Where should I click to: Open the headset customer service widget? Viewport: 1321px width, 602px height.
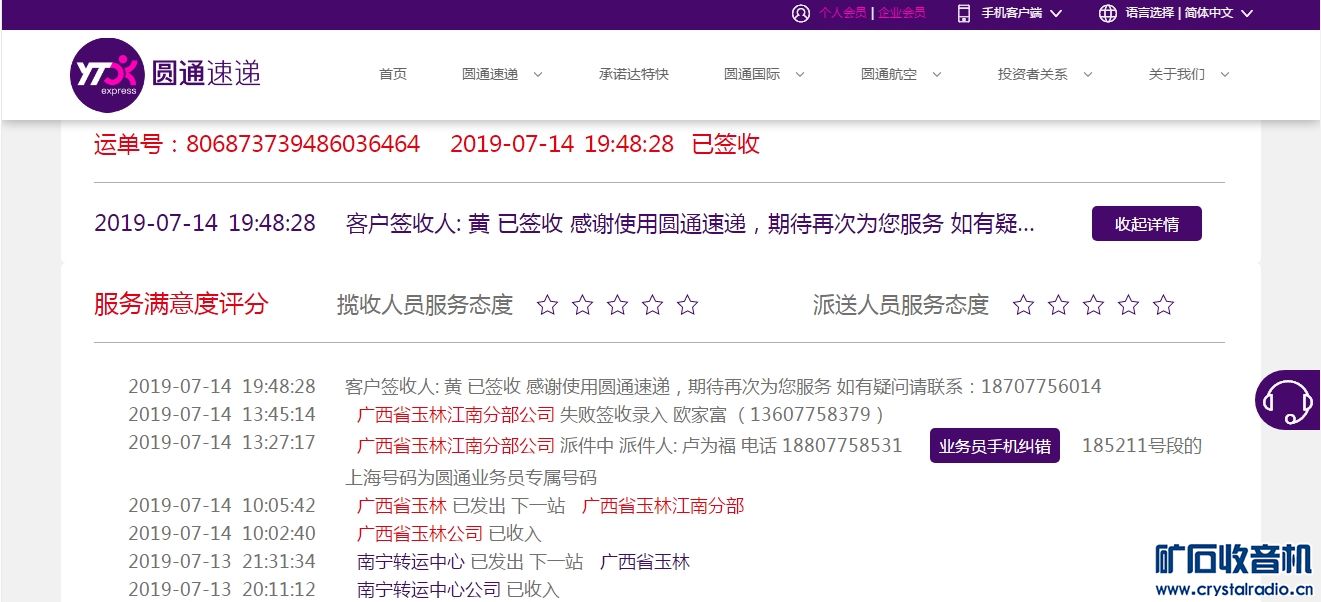pyautogui.click(x=1287, y=400)
